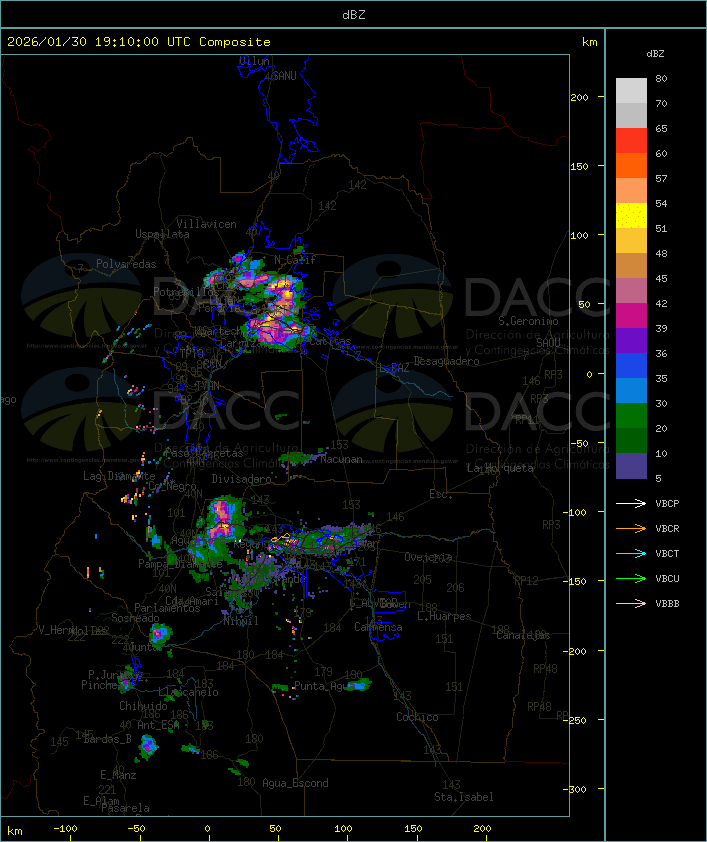
Task: Select the Agua_Escond location label
Action: (x=295, y=783)
